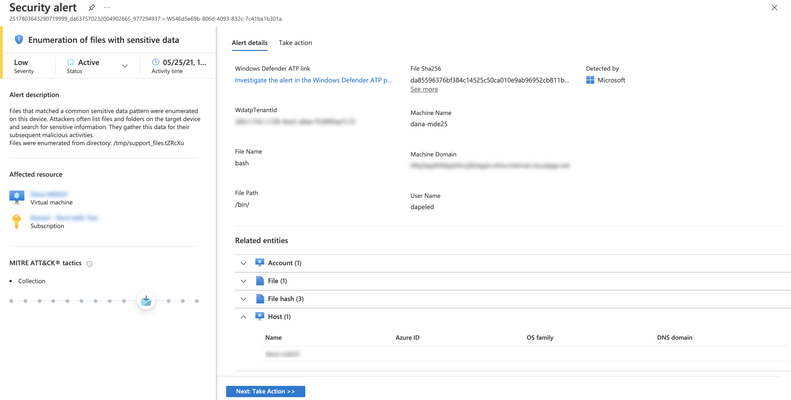Click the File entity document icon

pyautogui.click(x=260, y=281)
